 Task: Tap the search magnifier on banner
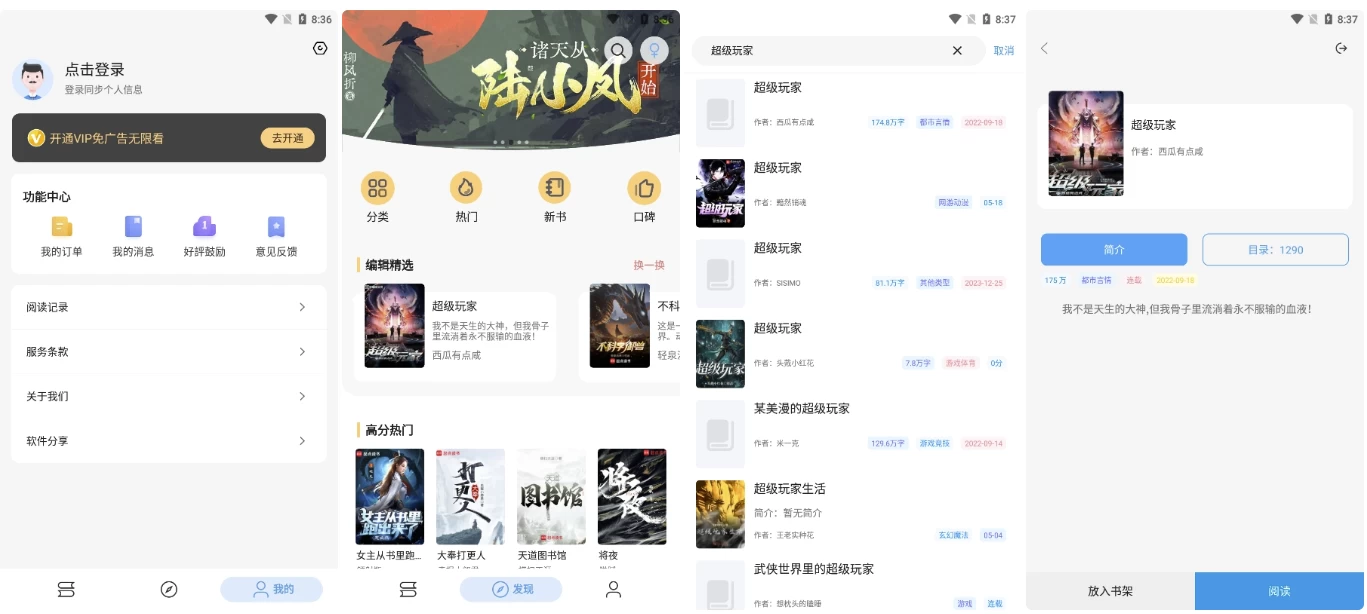pos(619,50)
